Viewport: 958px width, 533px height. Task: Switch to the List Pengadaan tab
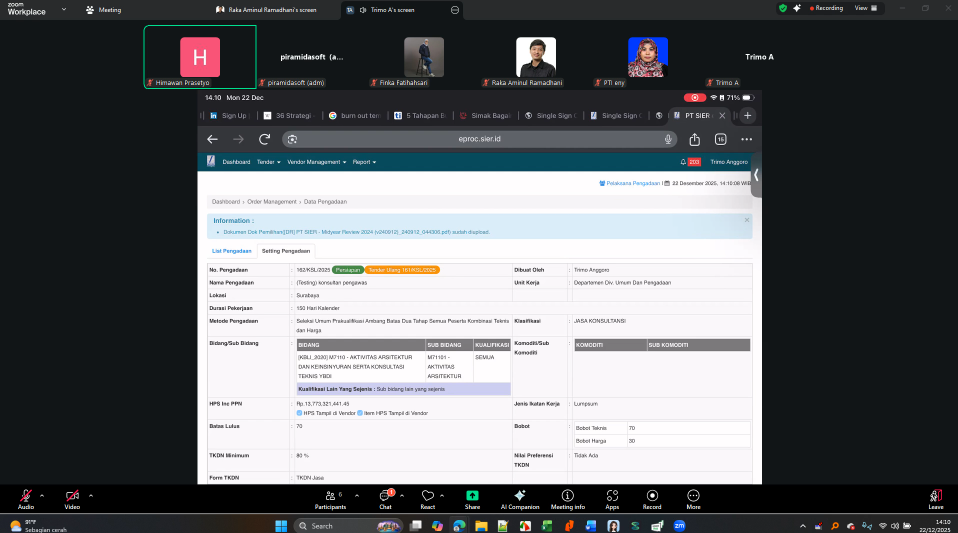pyautogui.click(x=232, y=250)
